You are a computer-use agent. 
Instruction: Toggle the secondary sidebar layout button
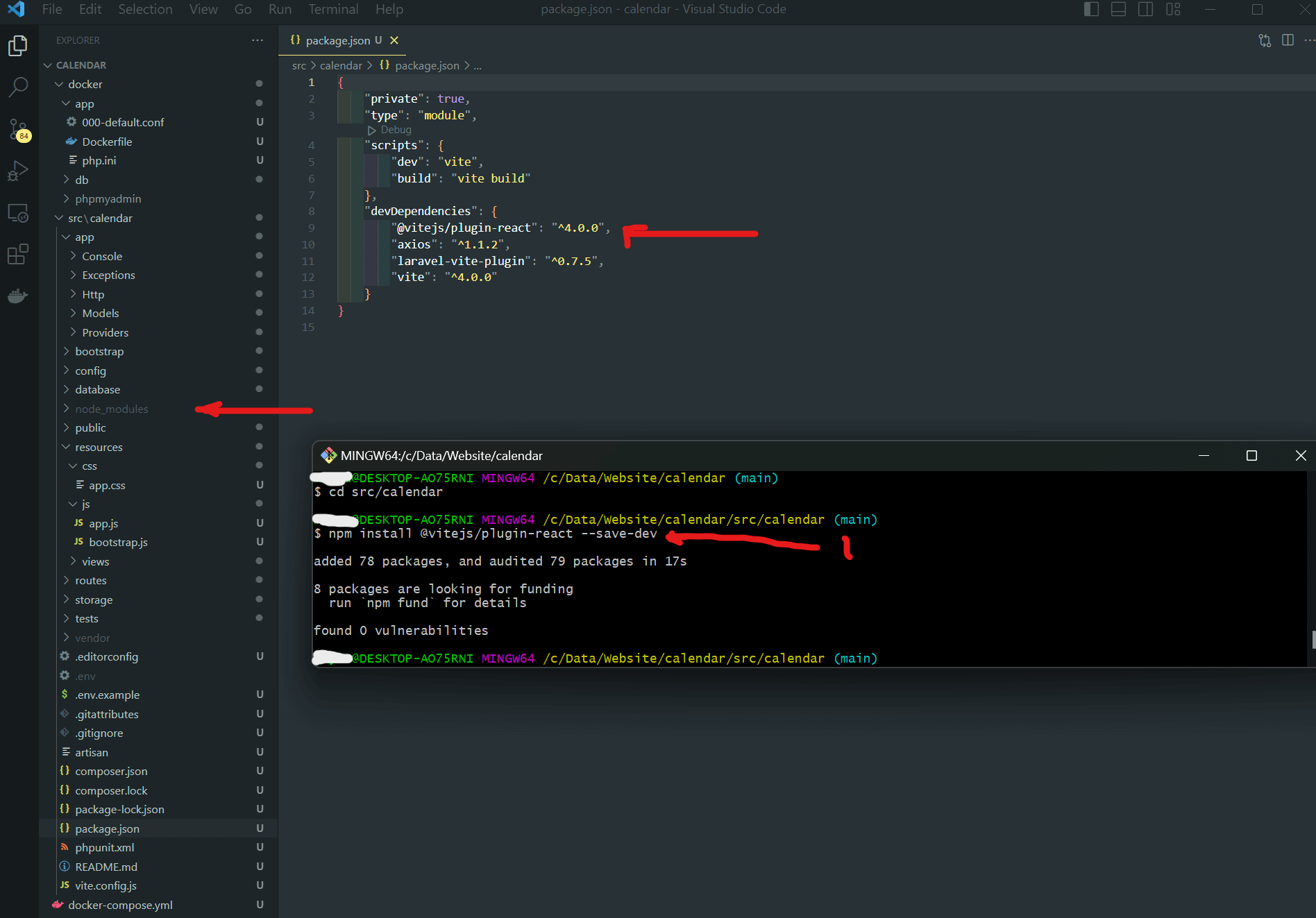(x=1146, y=10)
